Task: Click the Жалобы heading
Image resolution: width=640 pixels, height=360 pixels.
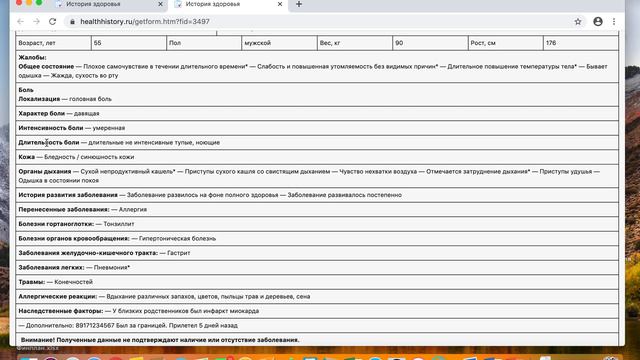Action: coord(32,58)
